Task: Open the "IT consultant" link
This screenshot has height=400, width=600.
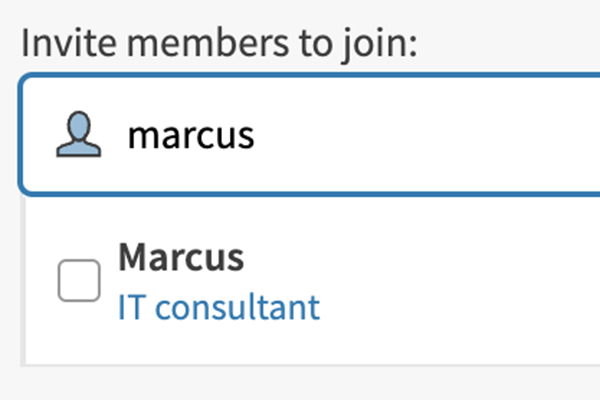Action: [x=219, y=307]
